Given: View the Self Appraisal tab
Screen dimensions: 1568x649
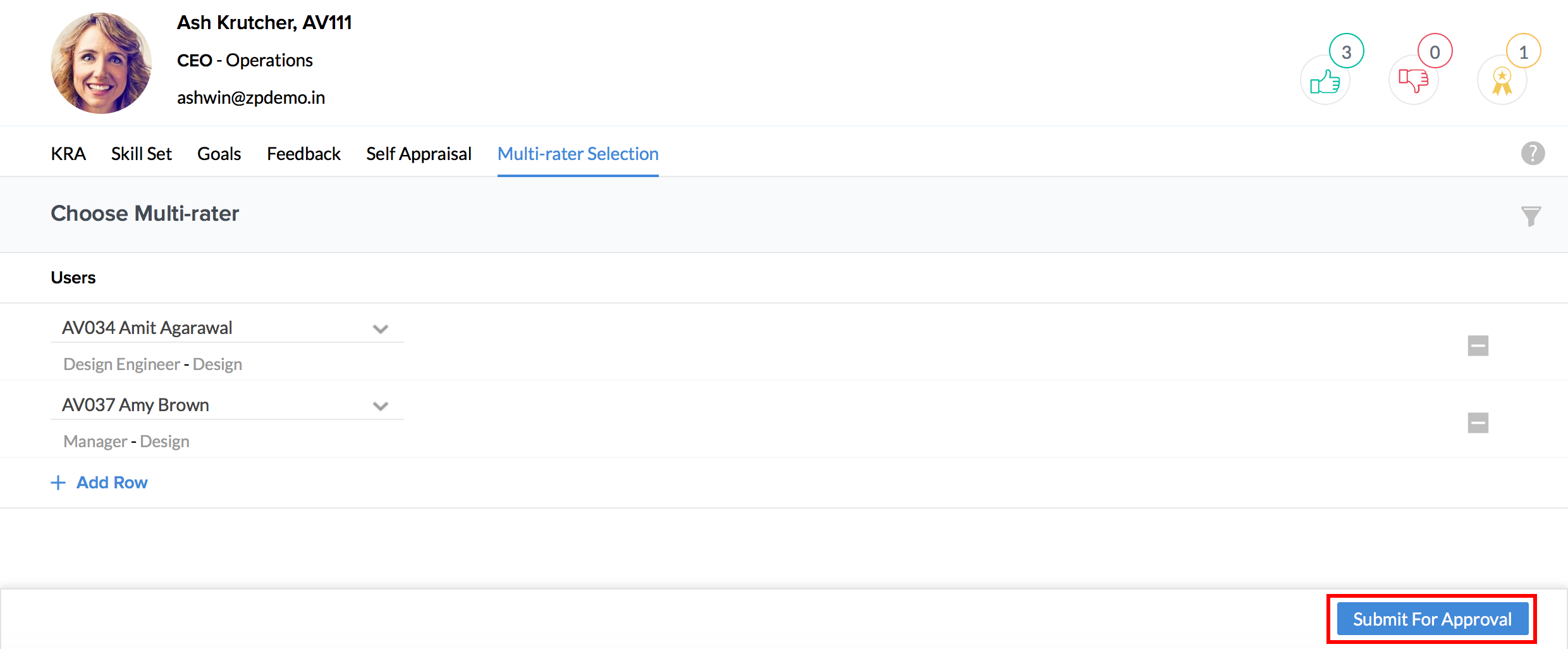Looking at the screenshot, I should point(419,154).
